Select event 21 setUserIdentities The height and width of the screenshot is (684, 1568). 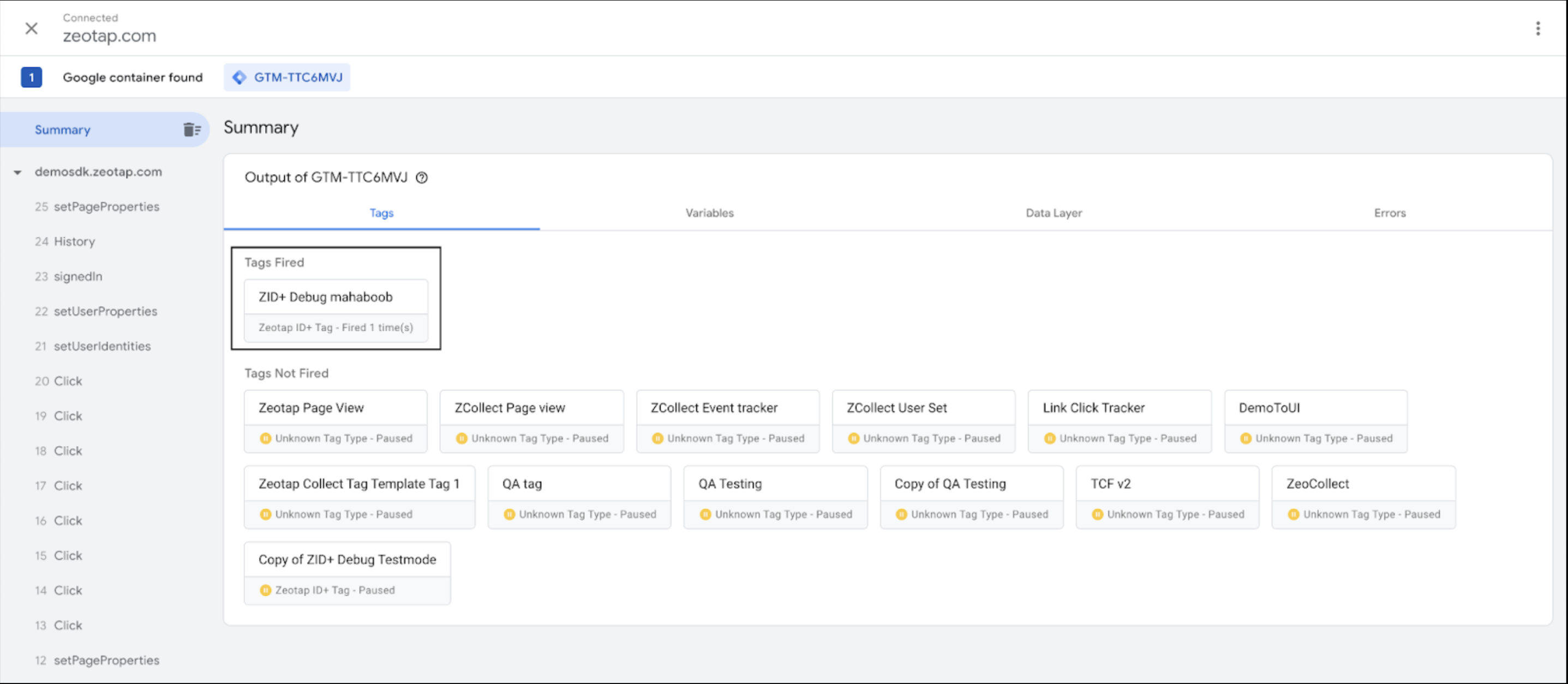101,346
